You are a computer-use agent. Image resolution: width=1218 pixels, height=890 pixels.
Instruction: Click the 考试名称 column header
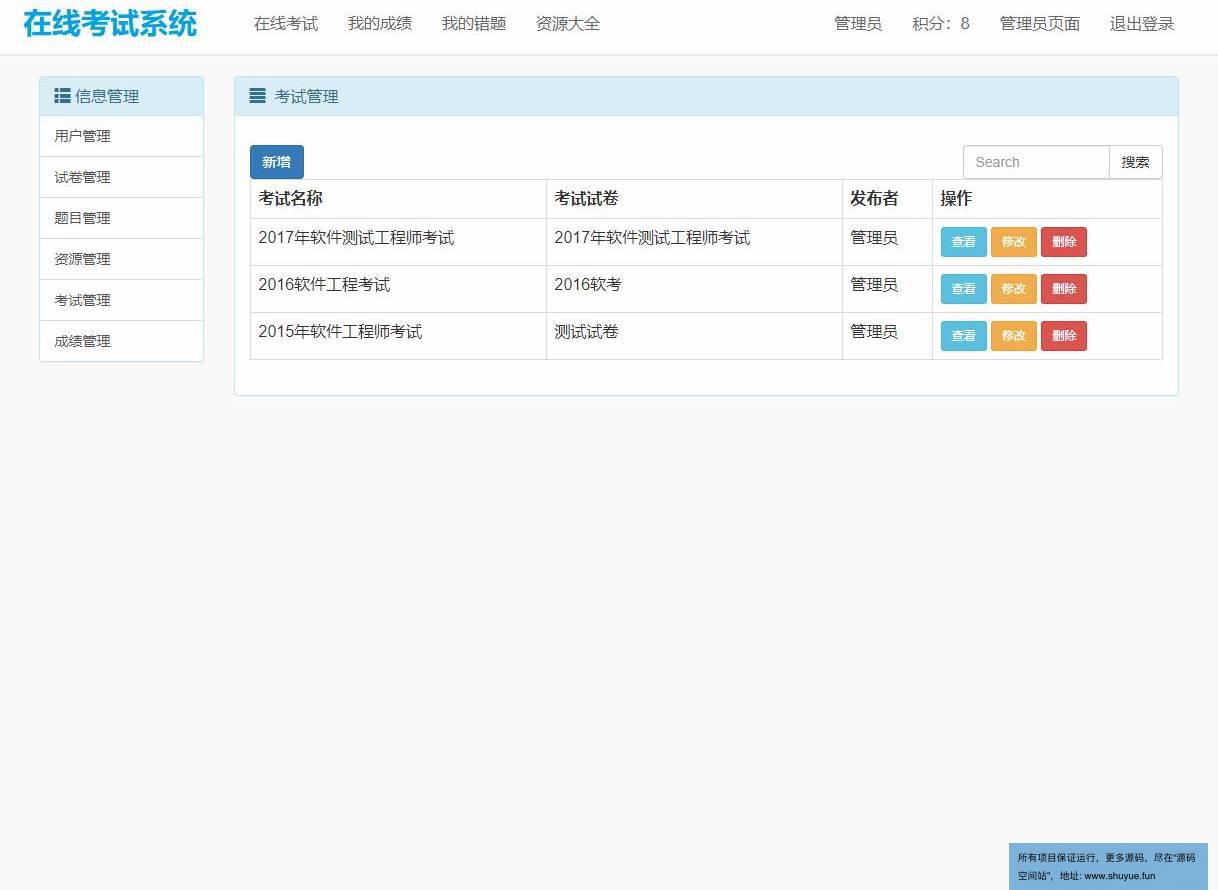(x=398, y=199)
